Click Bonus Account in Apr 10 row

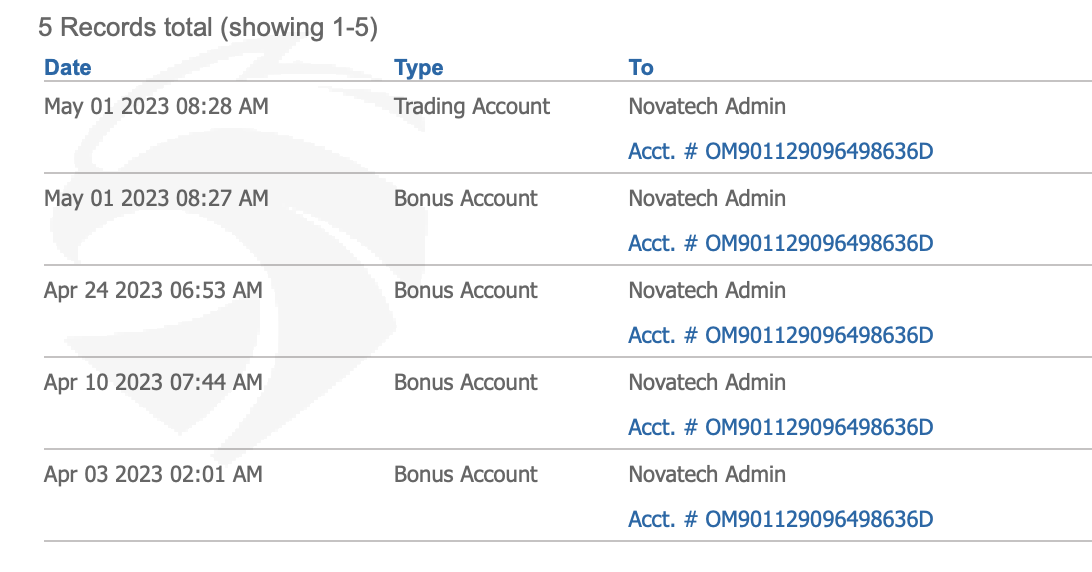[466, 382]
